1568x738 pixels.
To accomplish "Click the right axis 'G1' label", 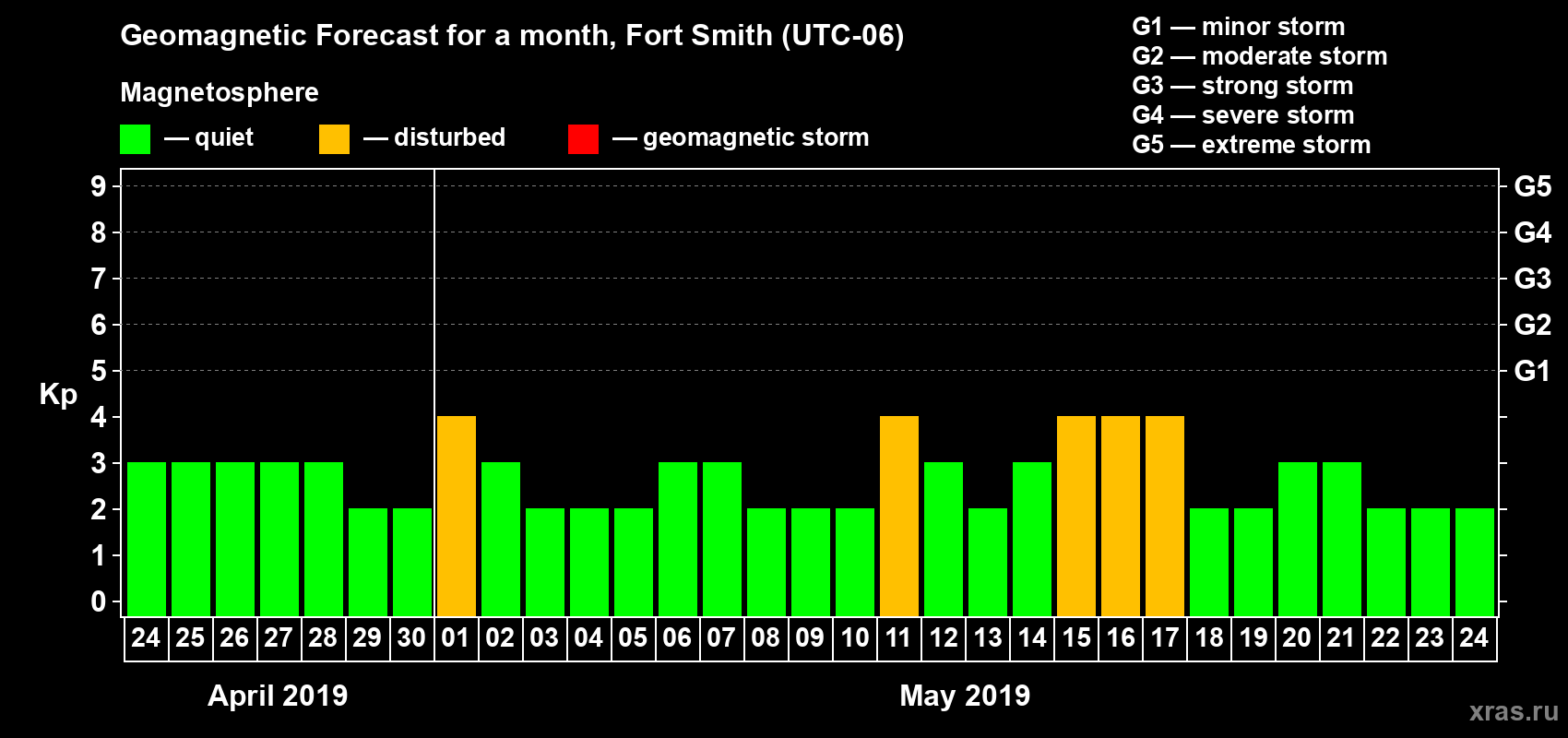I will pos(1533,371).
